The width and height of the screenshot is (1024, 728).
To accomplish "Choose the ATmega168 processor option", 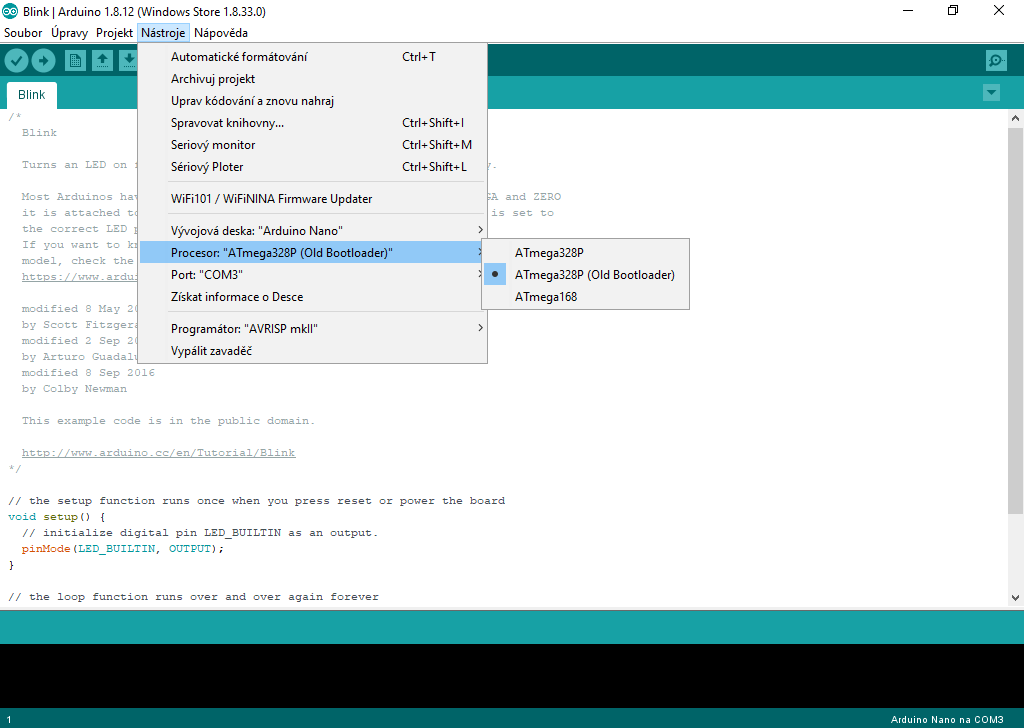I will pyautogui.click(x=546, y=297).
